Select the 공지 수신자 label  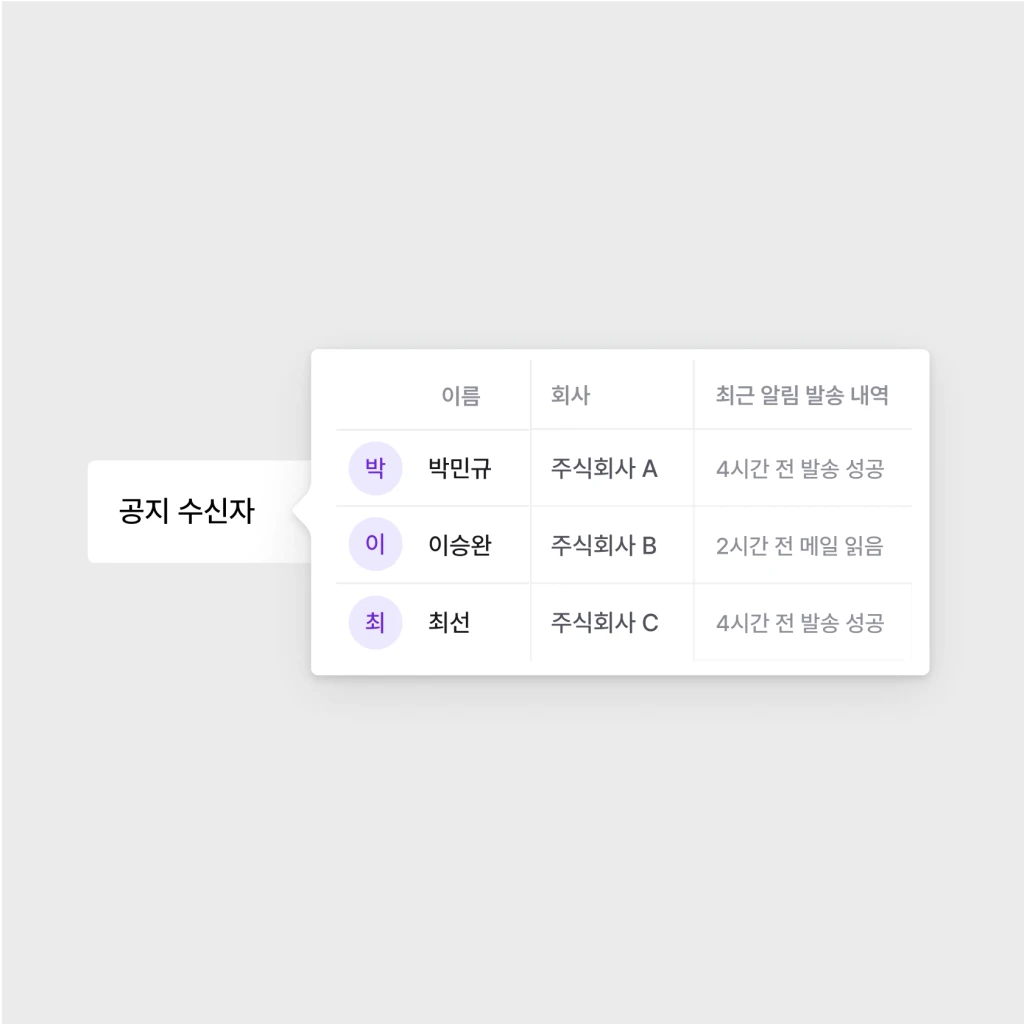tap(187, 511)
